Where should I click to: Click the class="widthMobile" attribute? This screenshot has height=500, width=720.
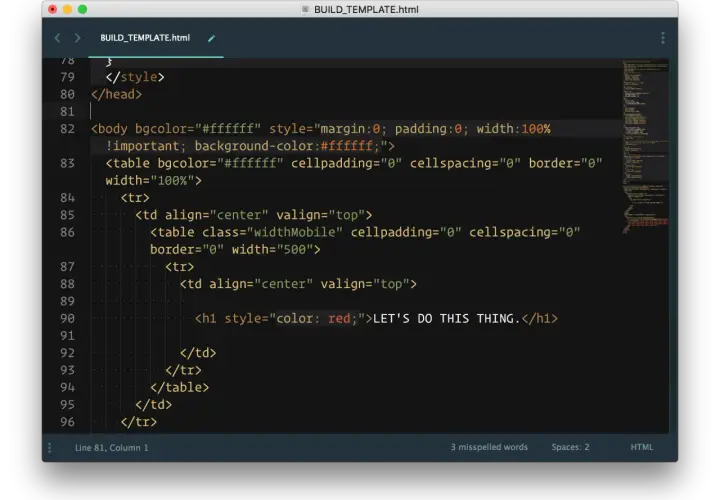(272, 232)
